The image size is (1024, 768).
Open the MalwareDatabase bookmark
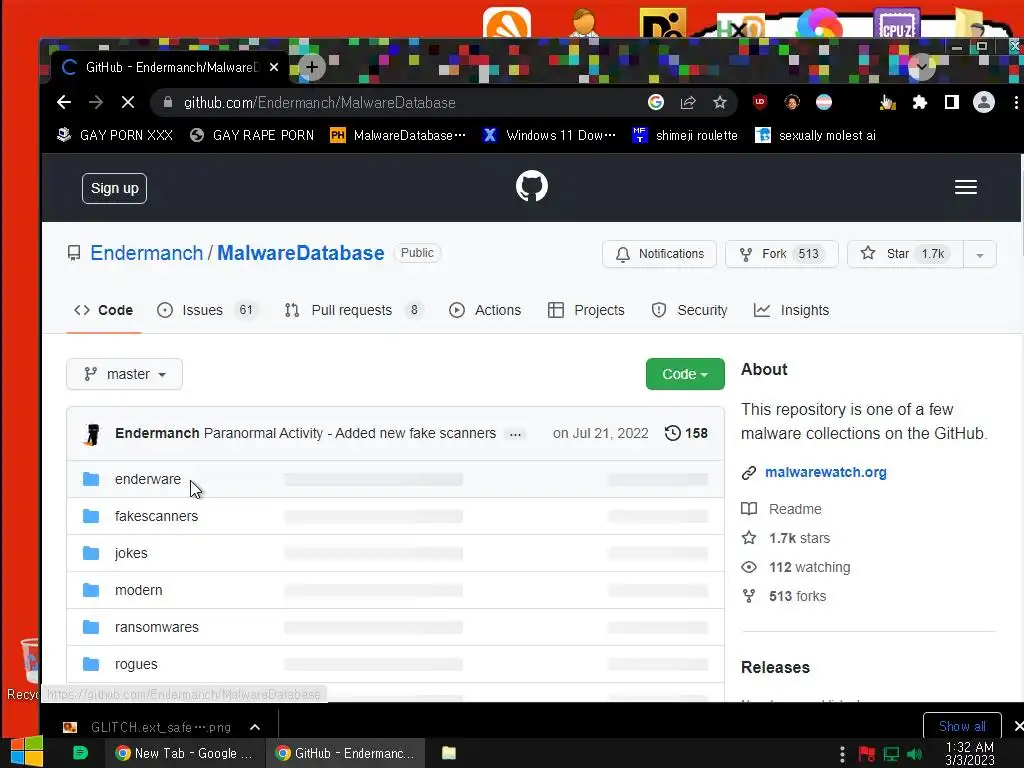(398, 135)
